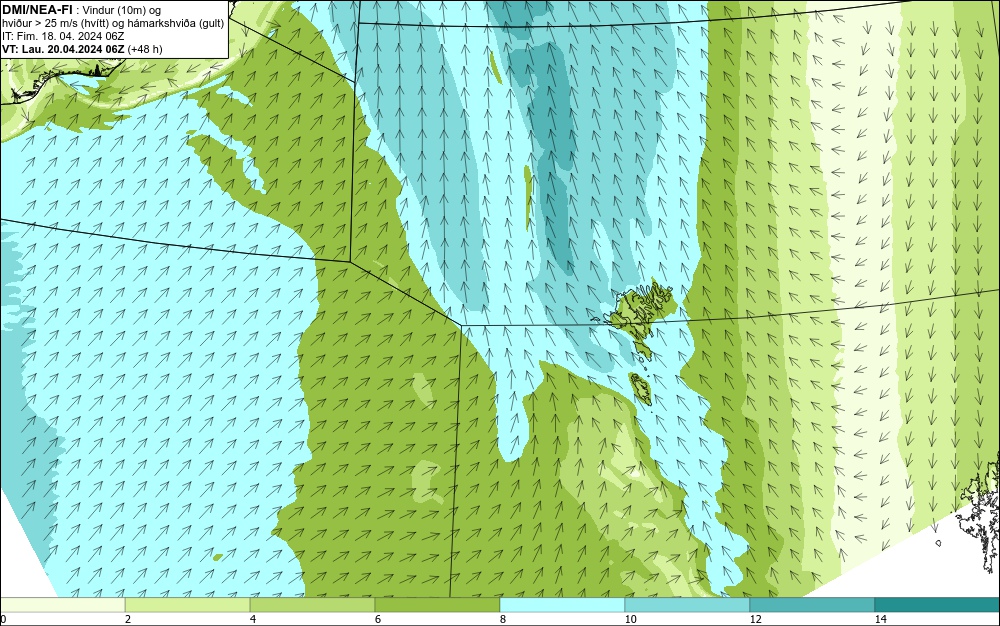Click legend scale label "4"
1000x626 pixels.
(x=253, y=619)
